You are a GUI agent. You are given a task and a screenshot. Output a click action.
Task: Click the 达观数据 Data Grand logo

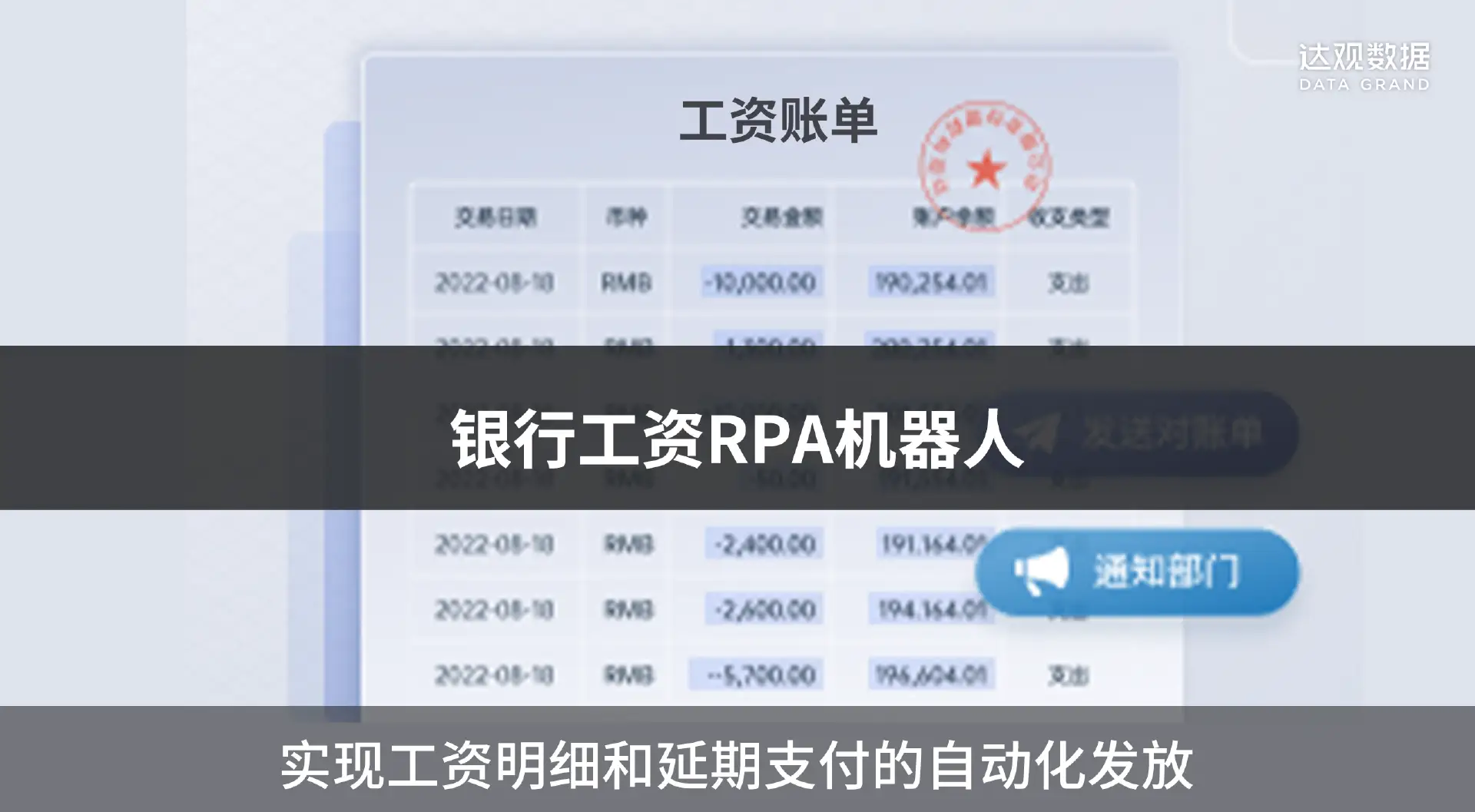pyautogui.click(x=1364, y=67)
